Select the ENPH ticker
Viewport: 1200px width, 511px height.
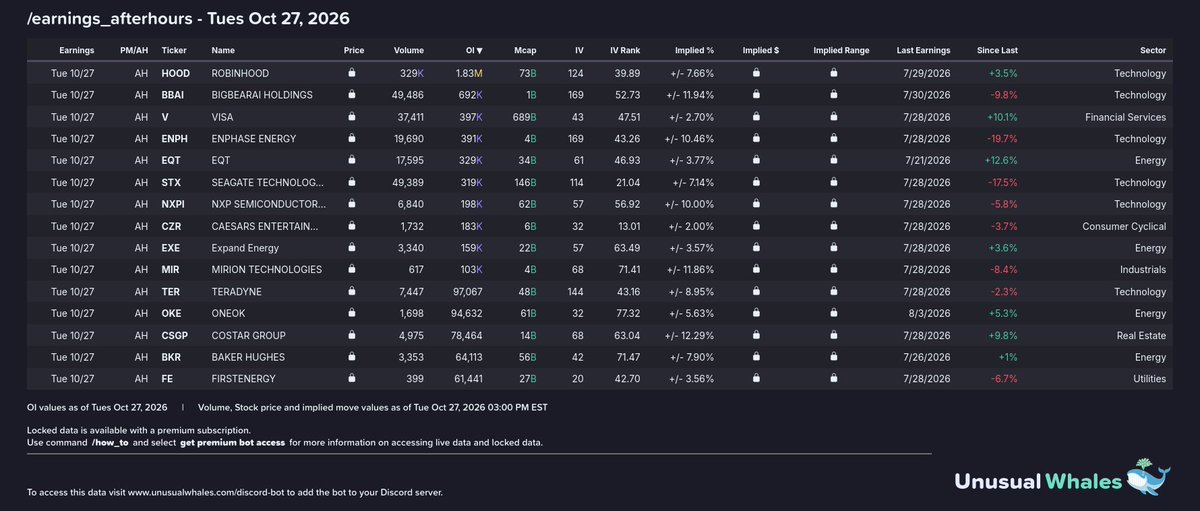(x=175, y=139)
